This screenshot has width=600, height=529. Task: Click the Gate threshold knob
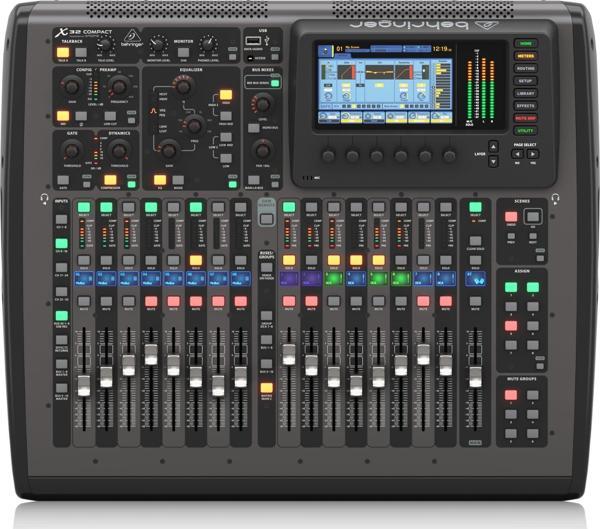click(x=72, y=150)
